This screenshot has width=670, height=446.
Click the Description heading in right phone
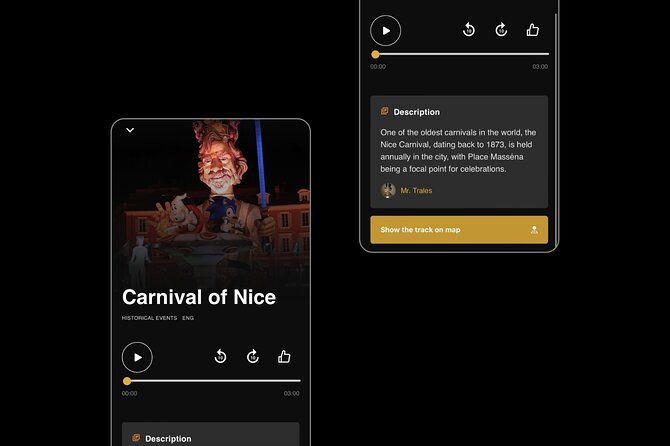tap(417, 112)
